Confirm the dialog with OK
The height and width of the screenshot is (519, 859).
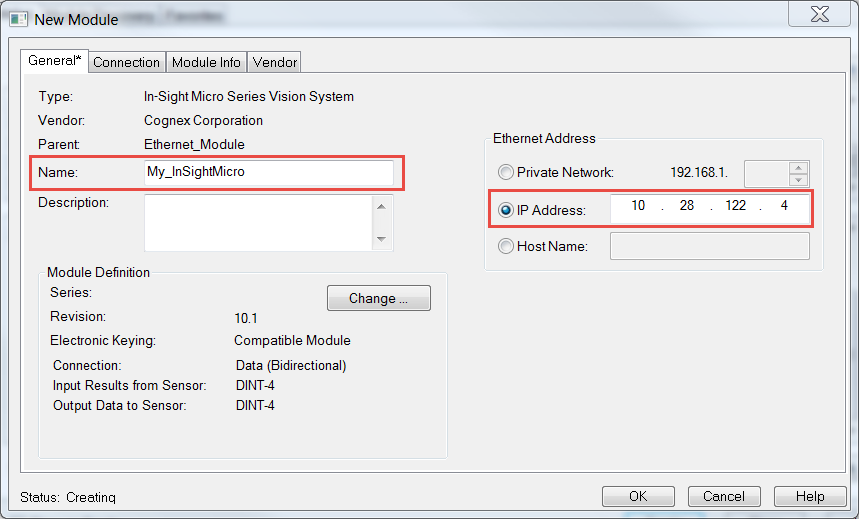pyautogui.click(x=637, y=496)
